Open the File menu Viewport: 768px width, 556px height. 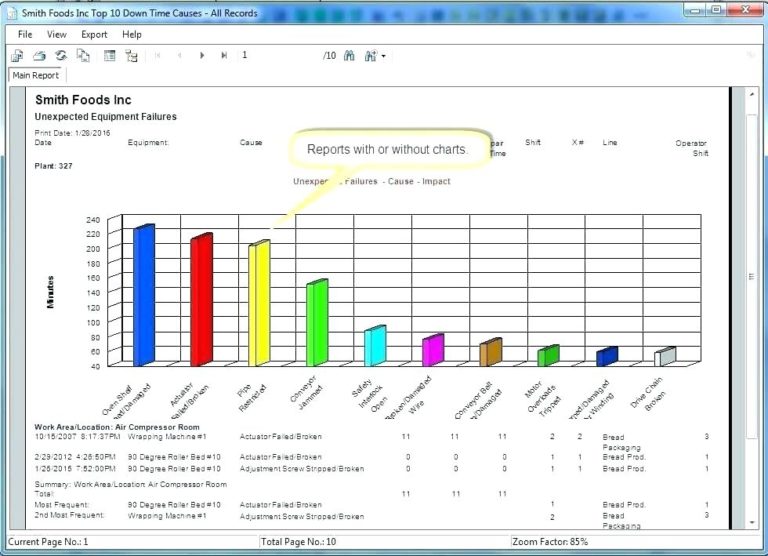pyautogui.click(x=25, y=34)
